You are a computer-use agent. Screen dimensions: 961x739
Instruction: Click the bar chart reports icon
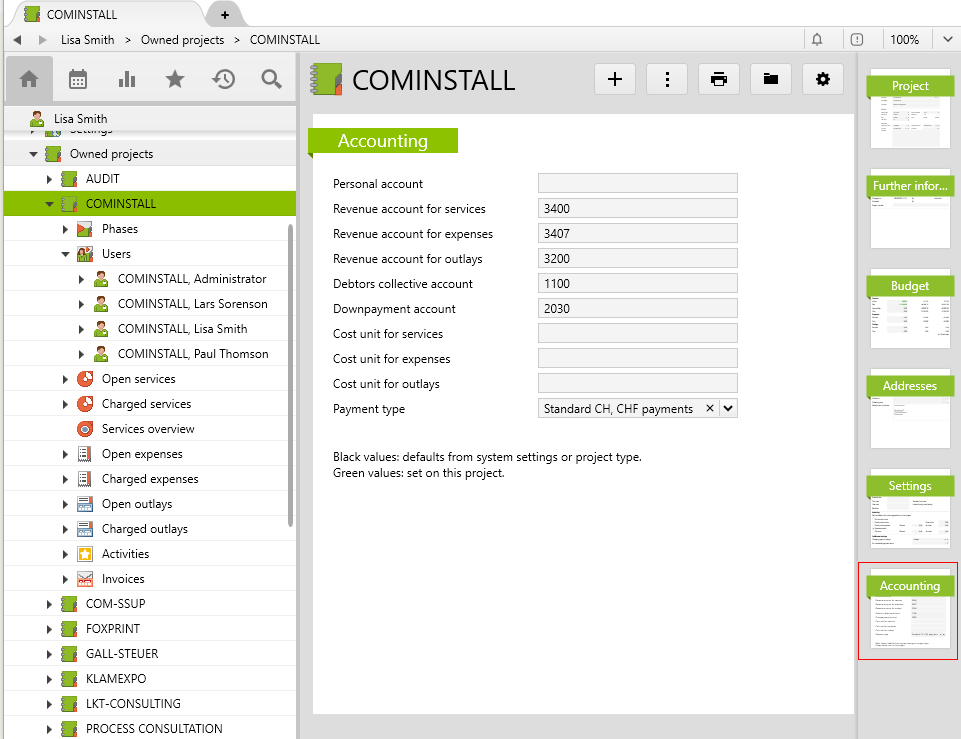click(x=127, y=79)
